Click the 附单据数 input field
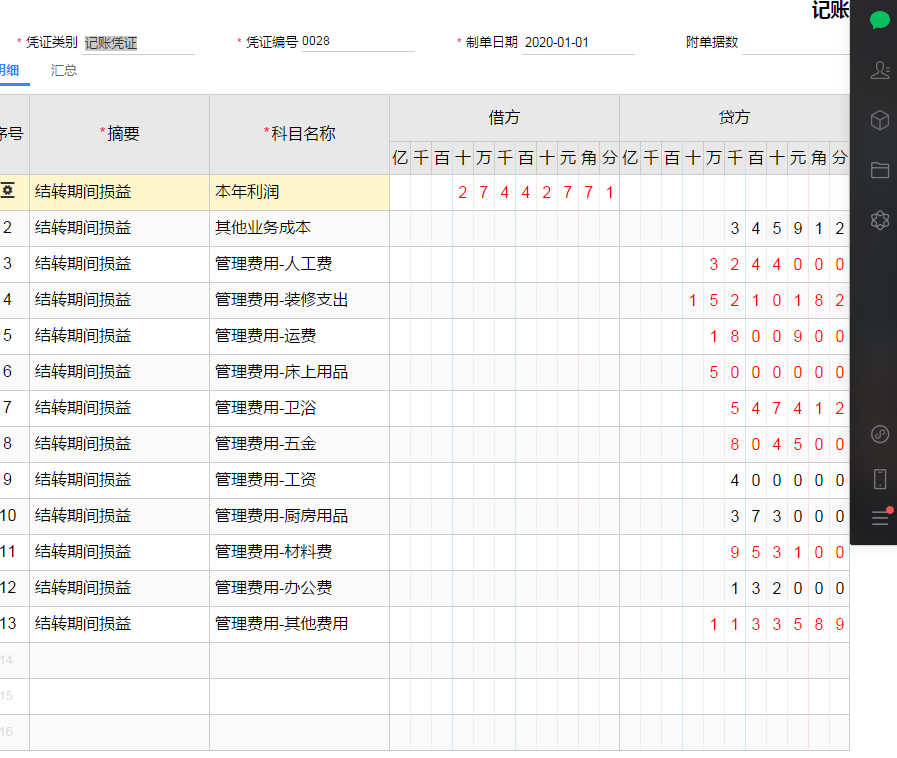Viewport: 897px width, 758px height. tap(796, 43)
